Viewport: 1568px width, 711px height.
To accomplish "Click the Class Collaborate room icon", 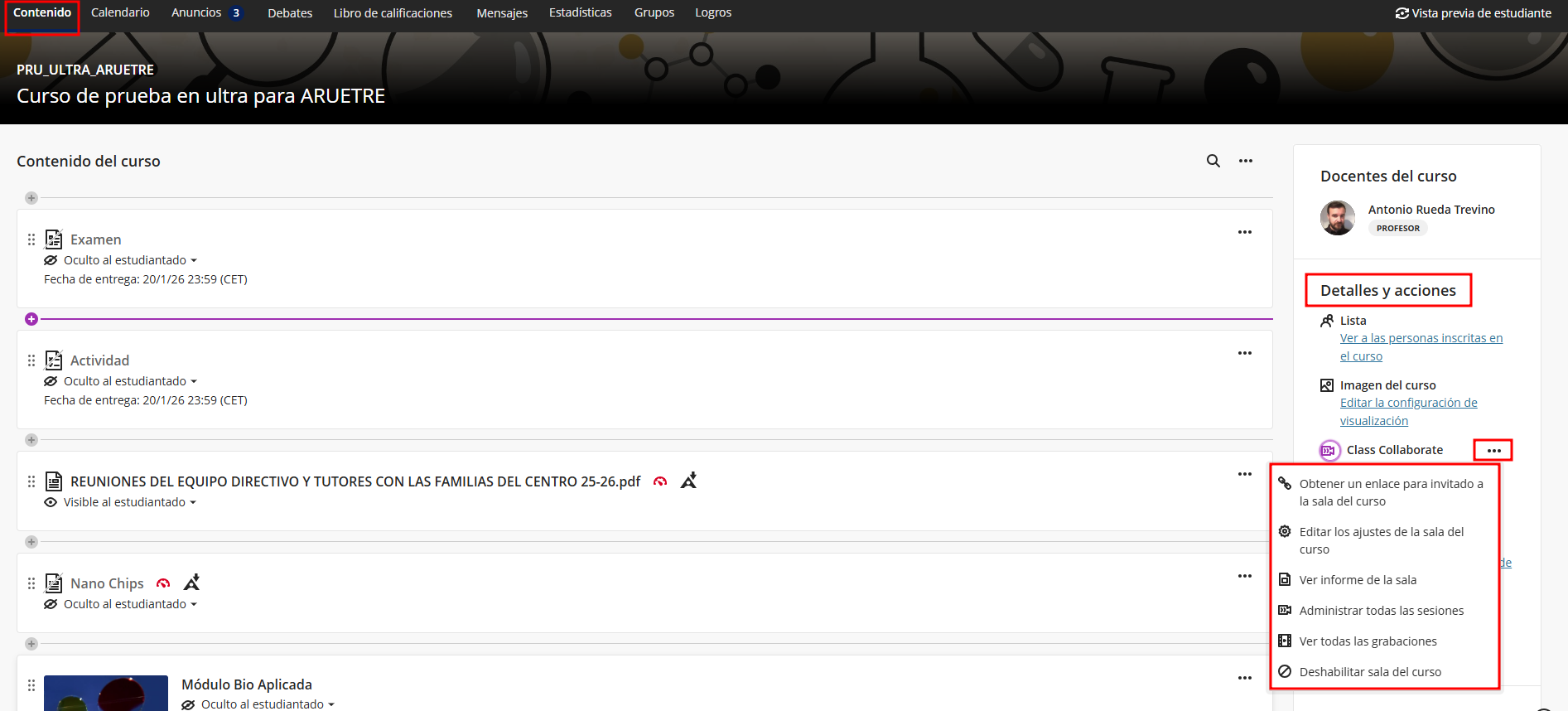I will click(x=1329, y=450).
